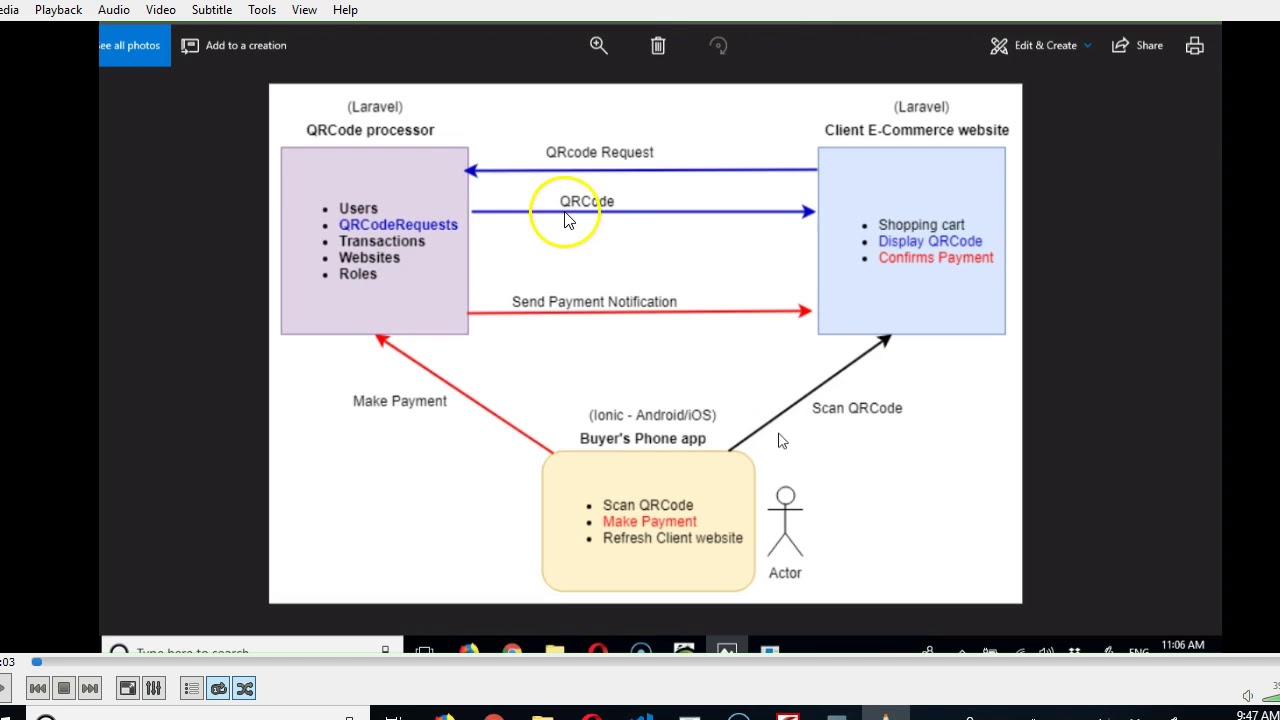Click Add to a creation
Image resolution: width=1280 pixels, height=720 pixels.
pos(234,45)
